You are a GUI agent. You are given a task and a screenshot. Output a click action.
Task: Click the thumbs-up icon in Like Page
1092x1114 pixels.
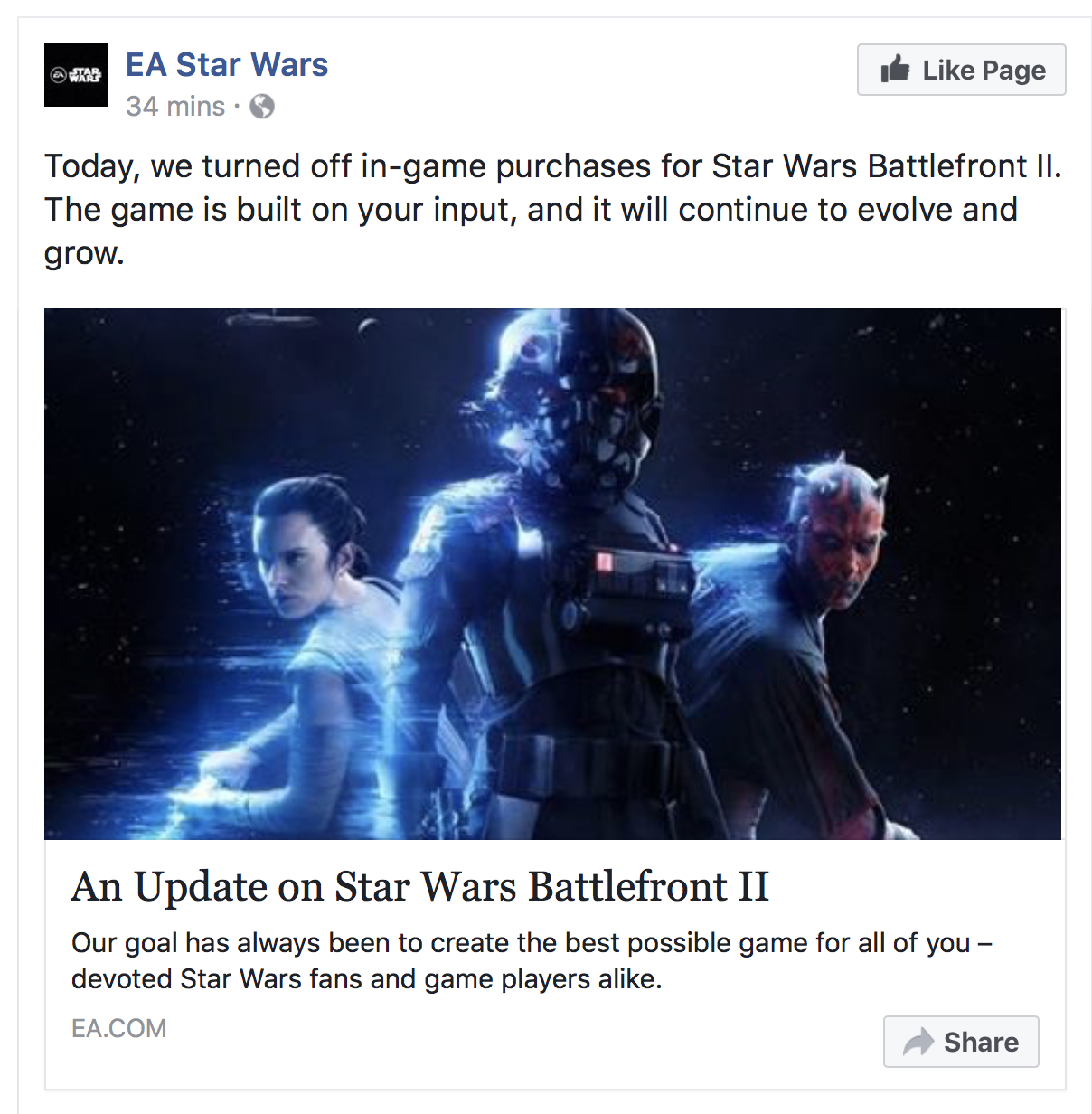pyautogui.click(x=895, y=69)
